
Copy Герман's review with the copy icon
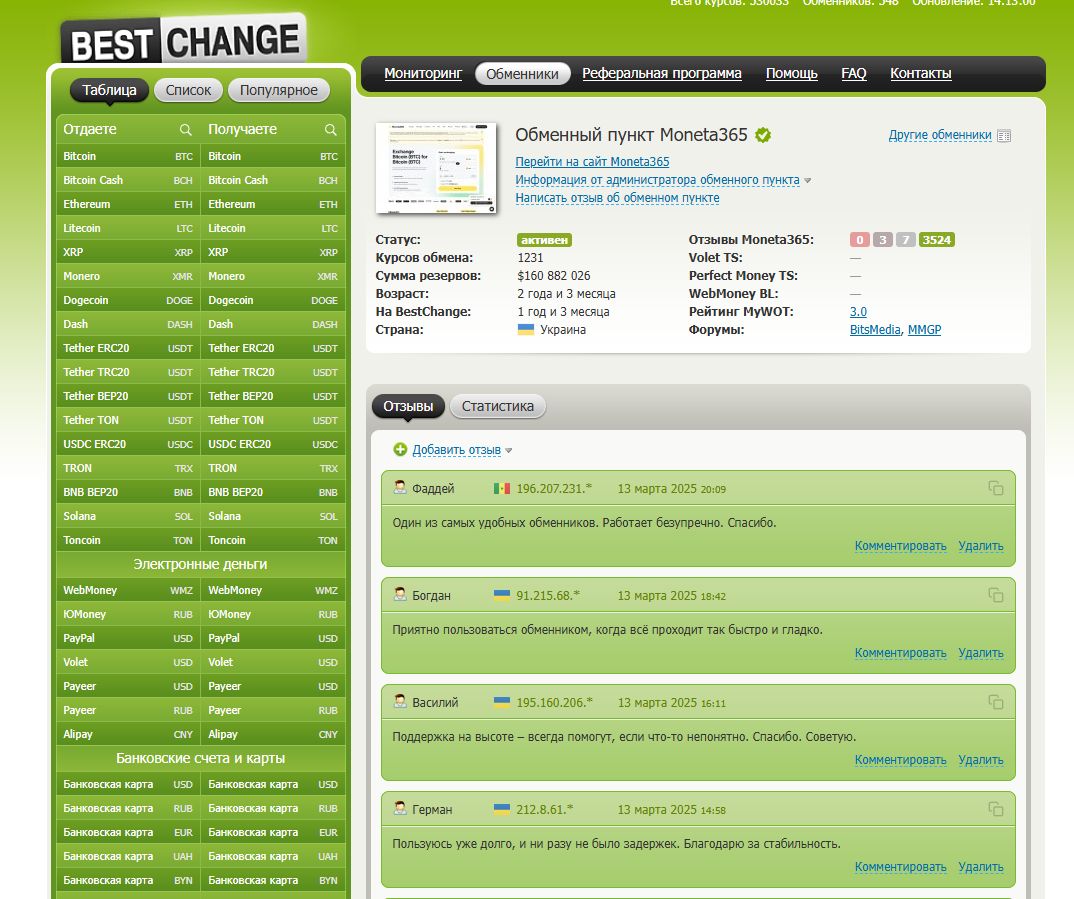(995, 809)
